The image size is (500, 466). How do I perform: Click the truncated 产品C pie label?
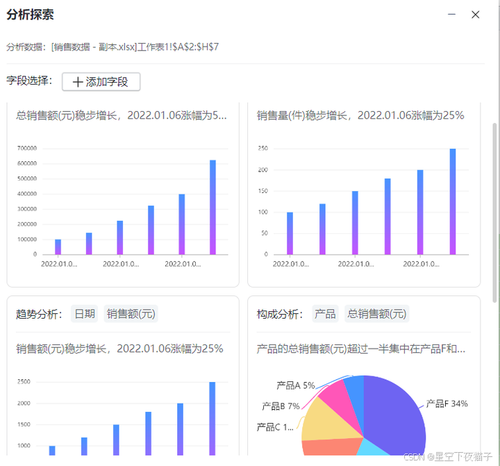[275, 427]
